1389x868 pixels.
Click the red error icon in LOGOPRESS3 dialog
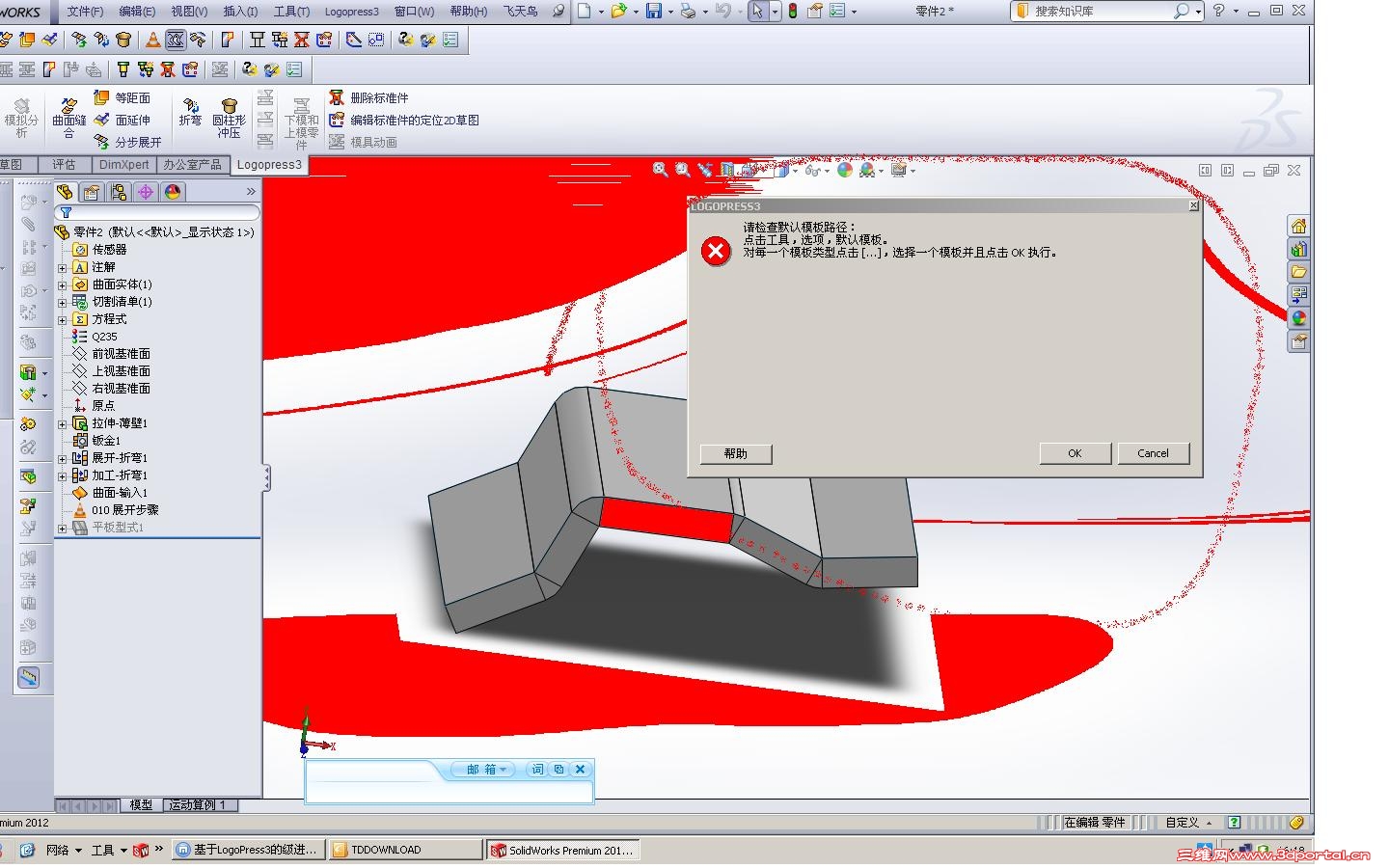point(716,252)
